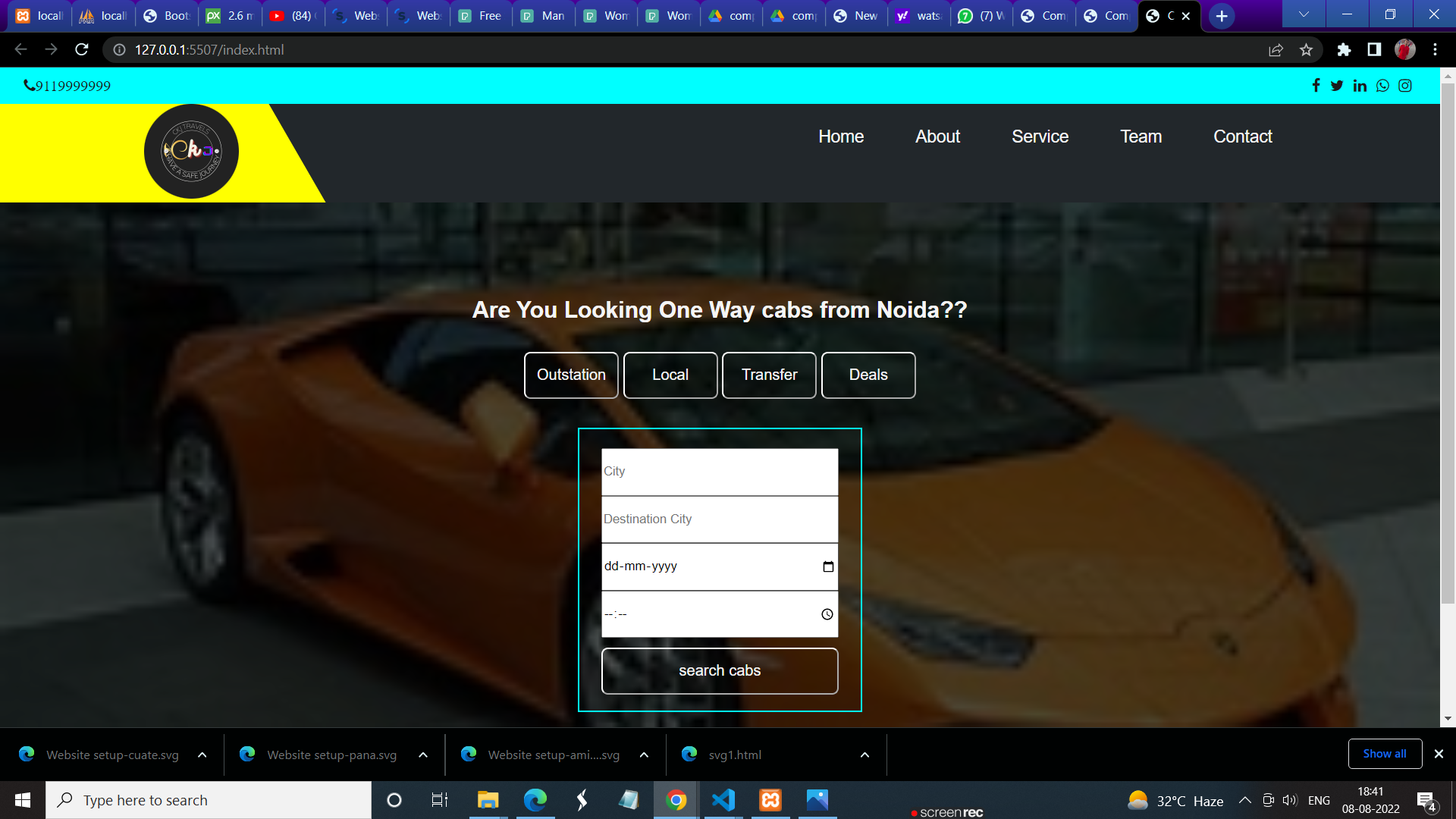Image resolution: width=1456 pixels, height=819 pixels.
Task: Open the Twitter social icon
Action: pyautogui.click(x=1337, y=86)
